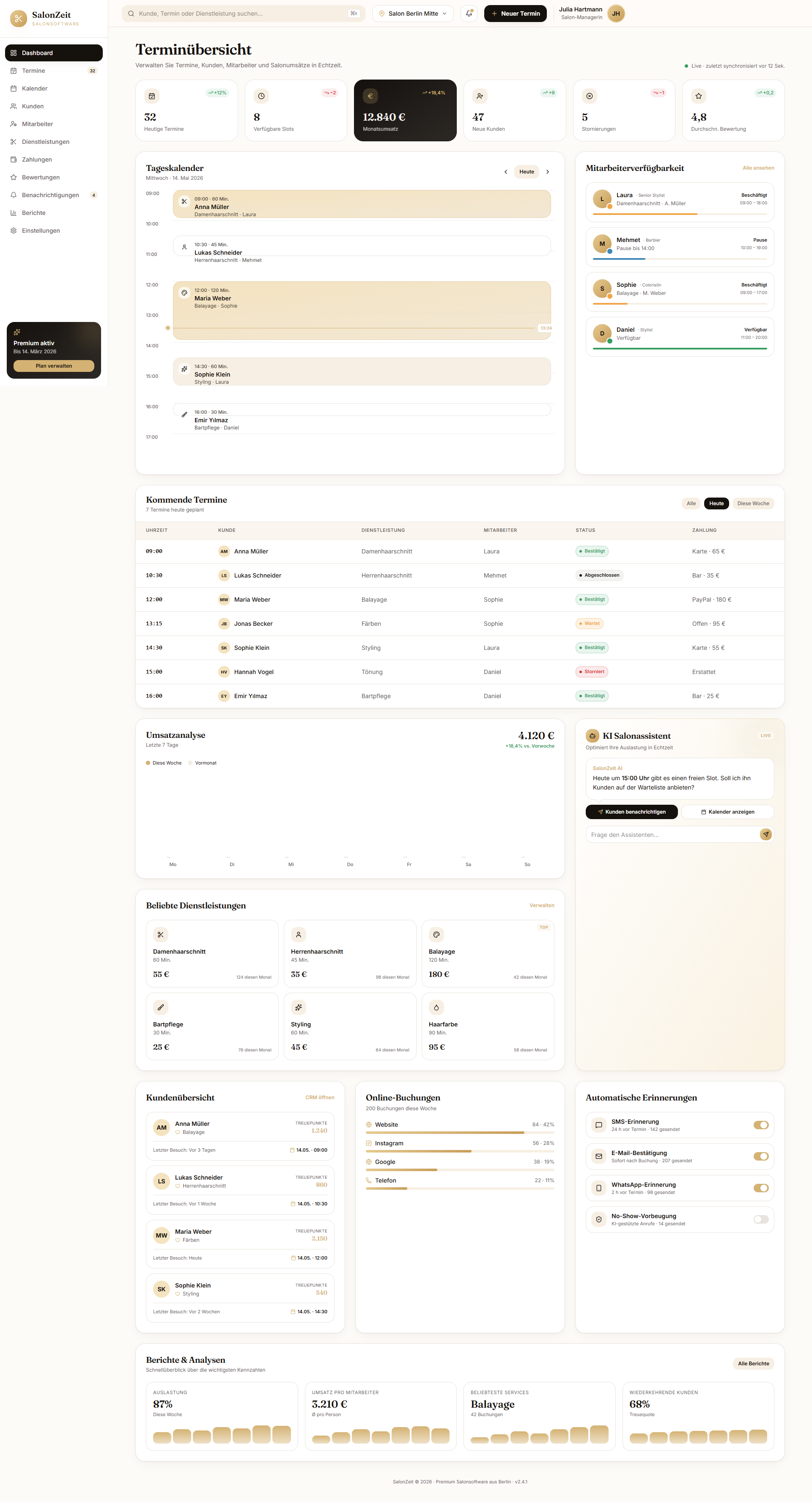The height and width of the screenshot is (1502, 812).
Task: Open the notifications bell icon
Action: (x=469, y=14)
